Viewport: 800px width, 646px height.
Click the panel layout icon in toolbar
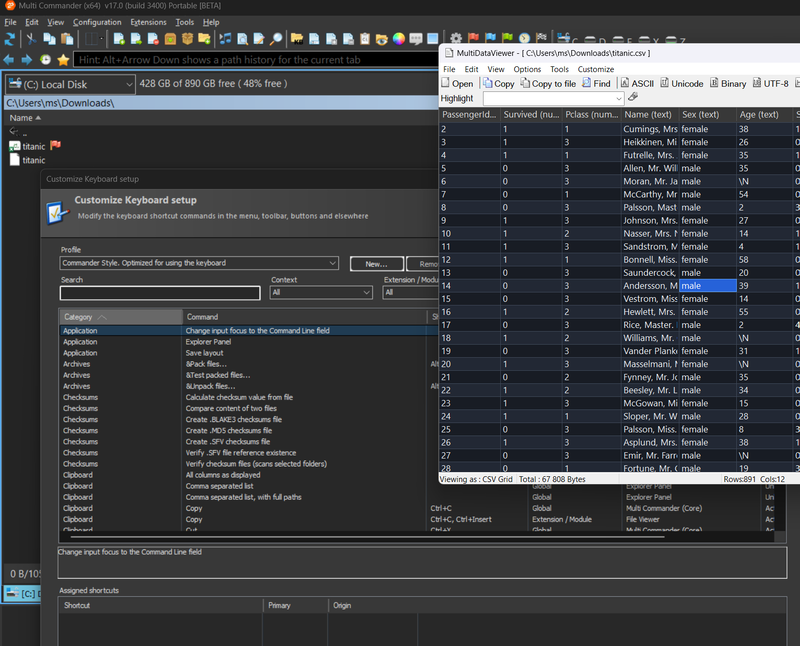point(92,39)
